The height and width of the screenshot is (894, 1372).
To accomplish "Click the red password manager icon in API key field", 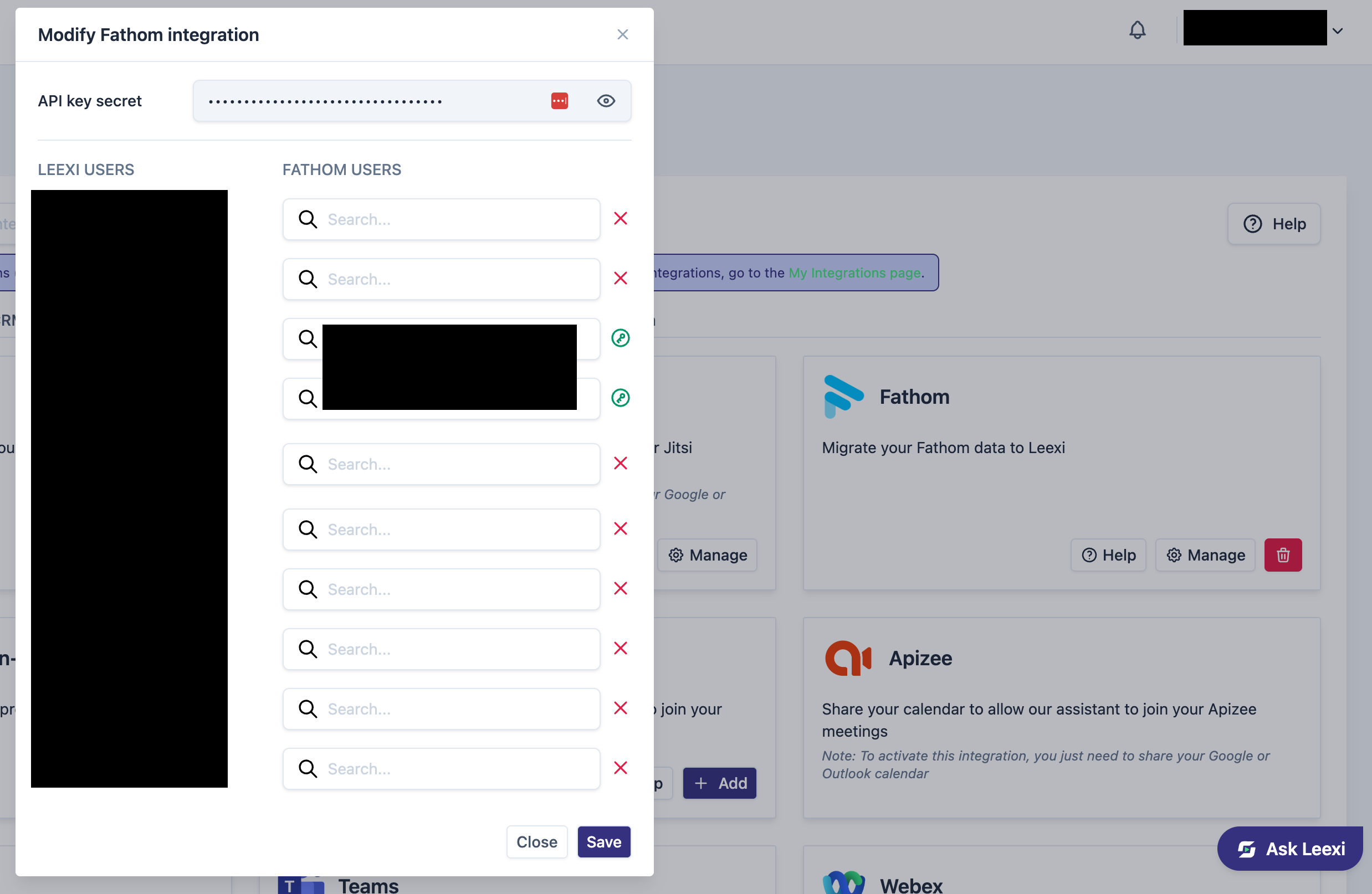I will 559,101.
